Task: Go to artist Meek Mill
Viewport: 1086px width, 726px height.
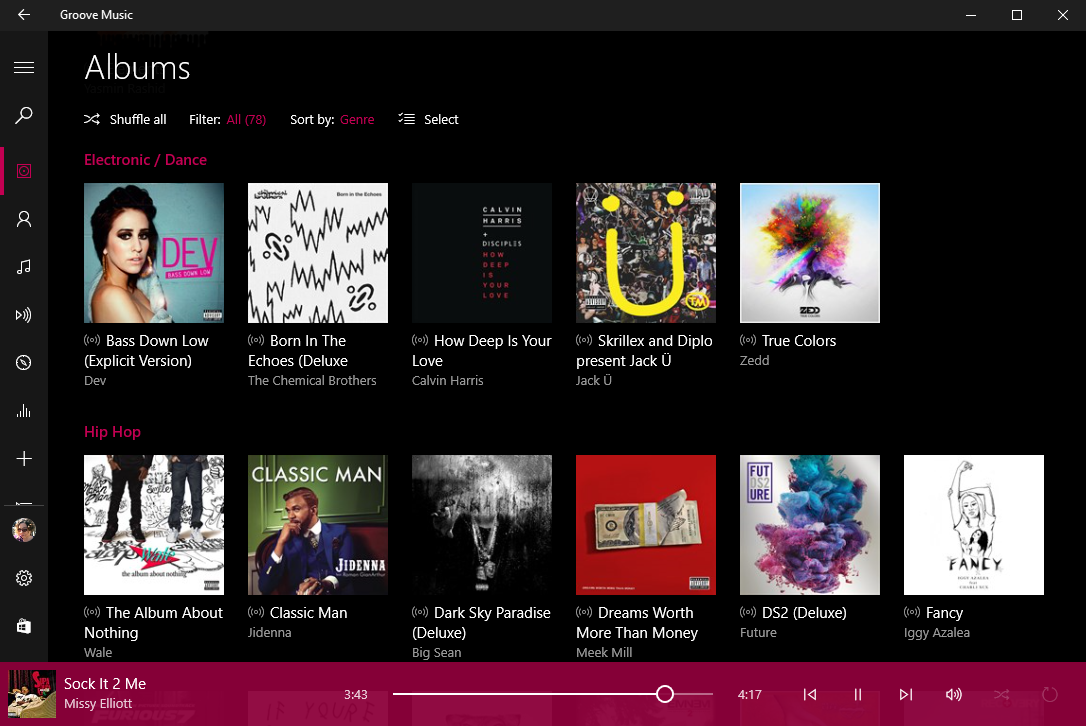Action: click(604, 653)
